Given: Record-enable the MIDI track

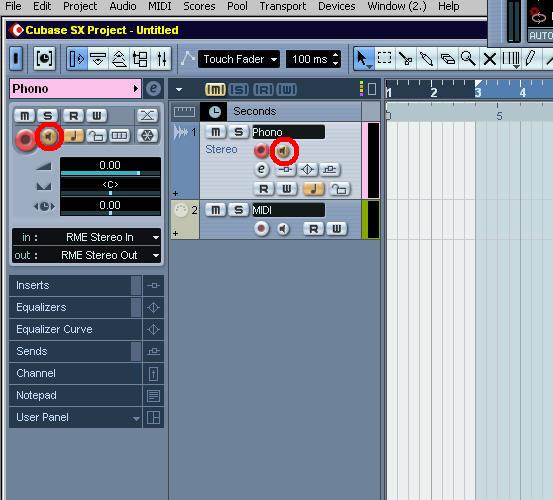Looking at the screenshot, I should point(261,229).
